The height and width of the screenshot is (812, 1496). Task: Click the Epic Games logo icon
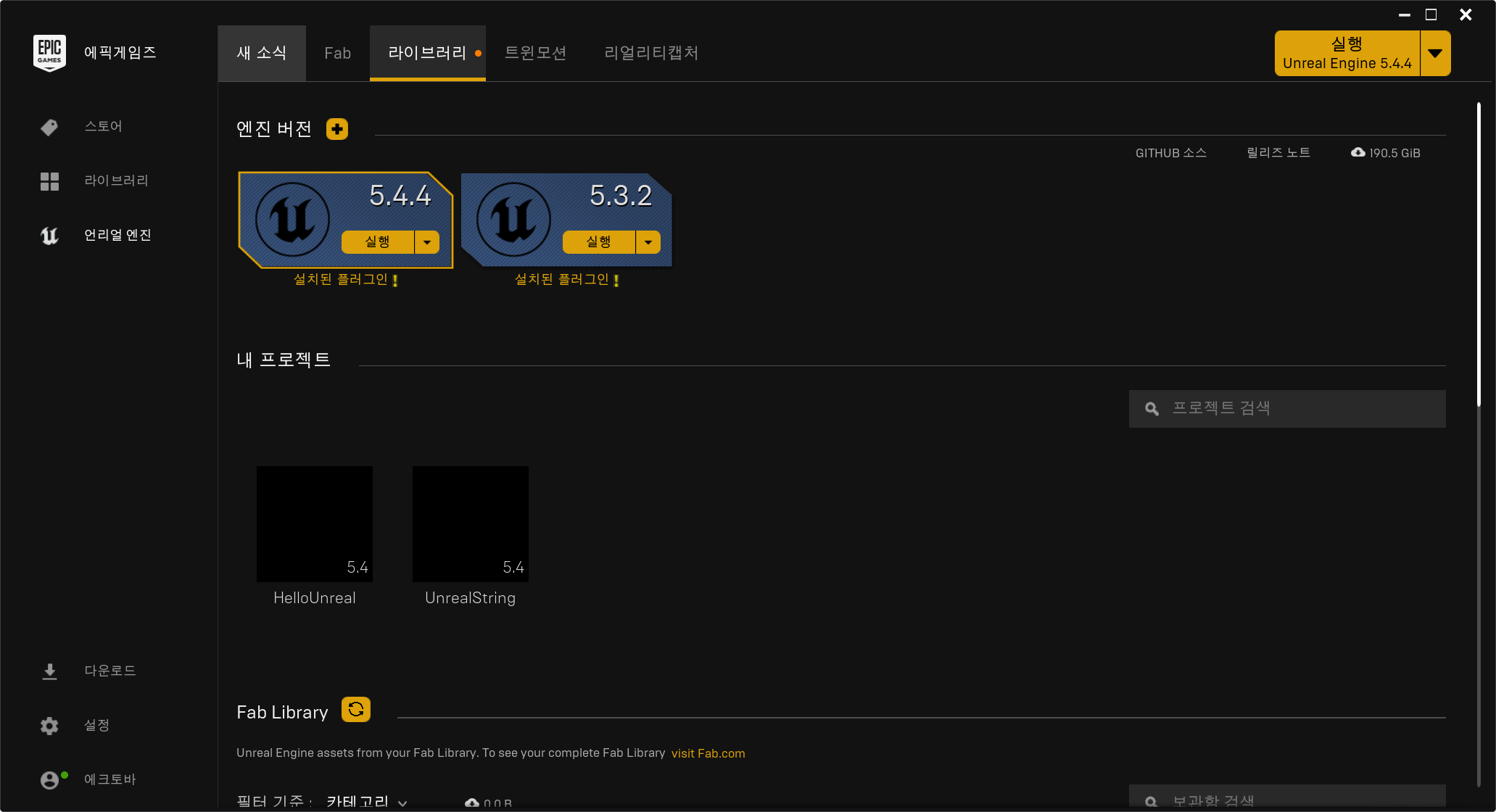pos(49,52)
